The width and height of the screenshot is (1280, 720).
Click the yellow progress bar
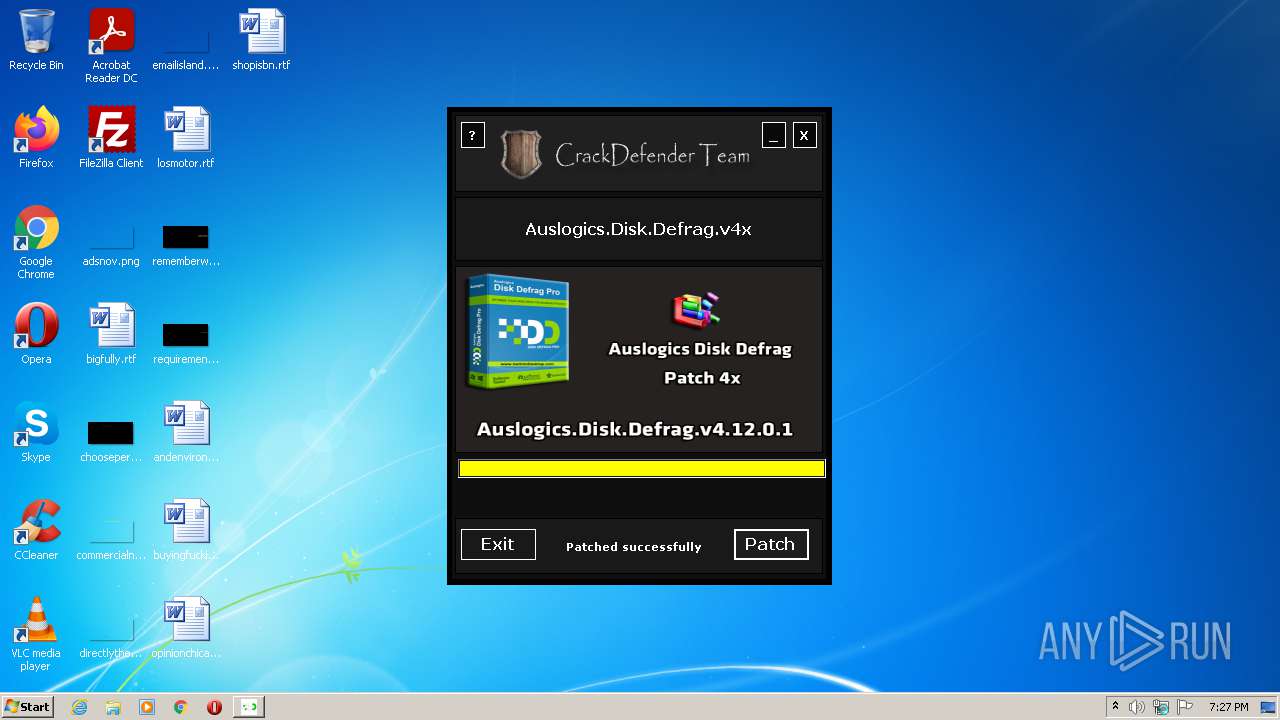tap(642, 468)
